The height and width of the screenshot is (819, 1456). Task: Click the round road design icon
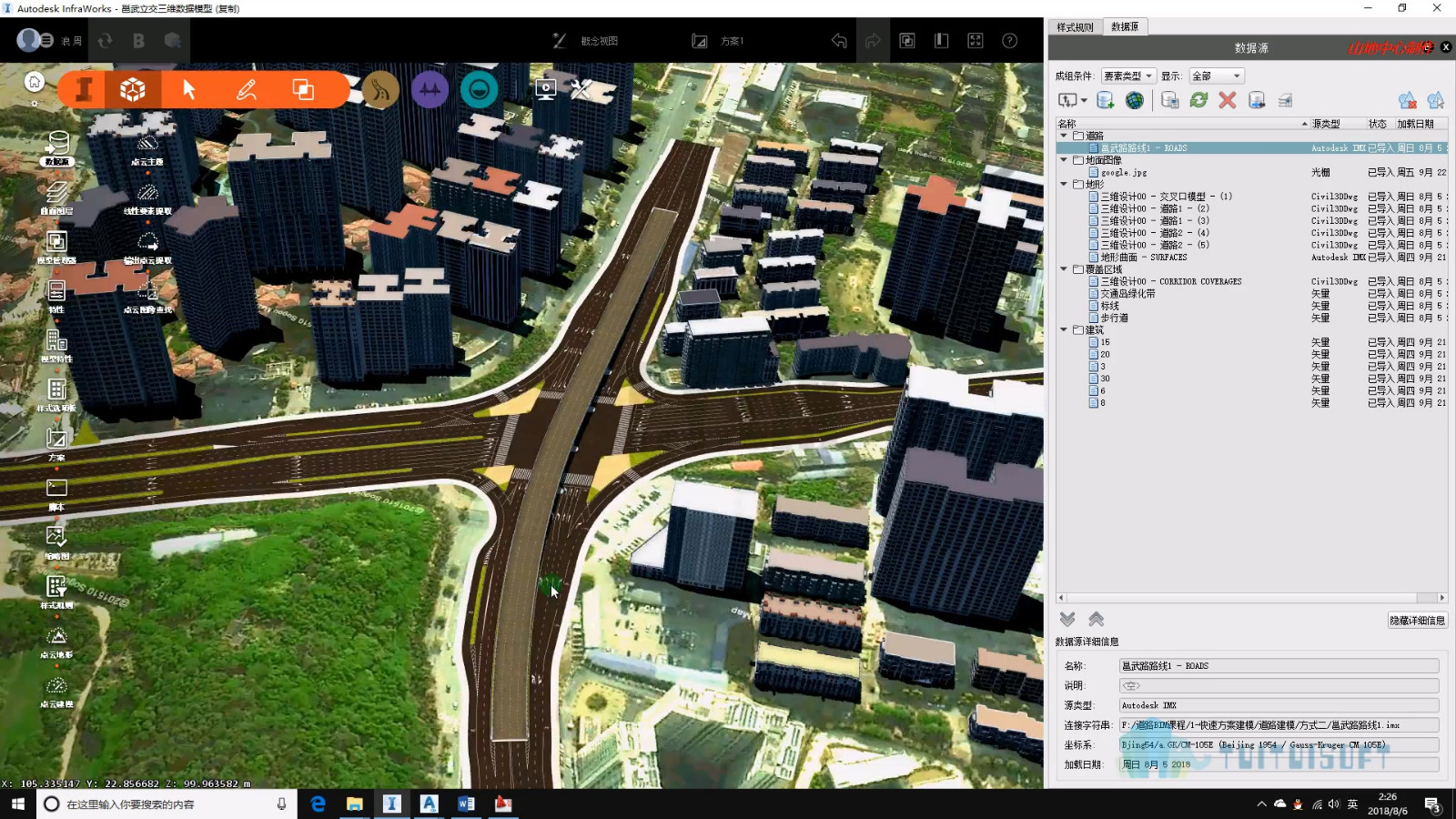tap(380, 89)
